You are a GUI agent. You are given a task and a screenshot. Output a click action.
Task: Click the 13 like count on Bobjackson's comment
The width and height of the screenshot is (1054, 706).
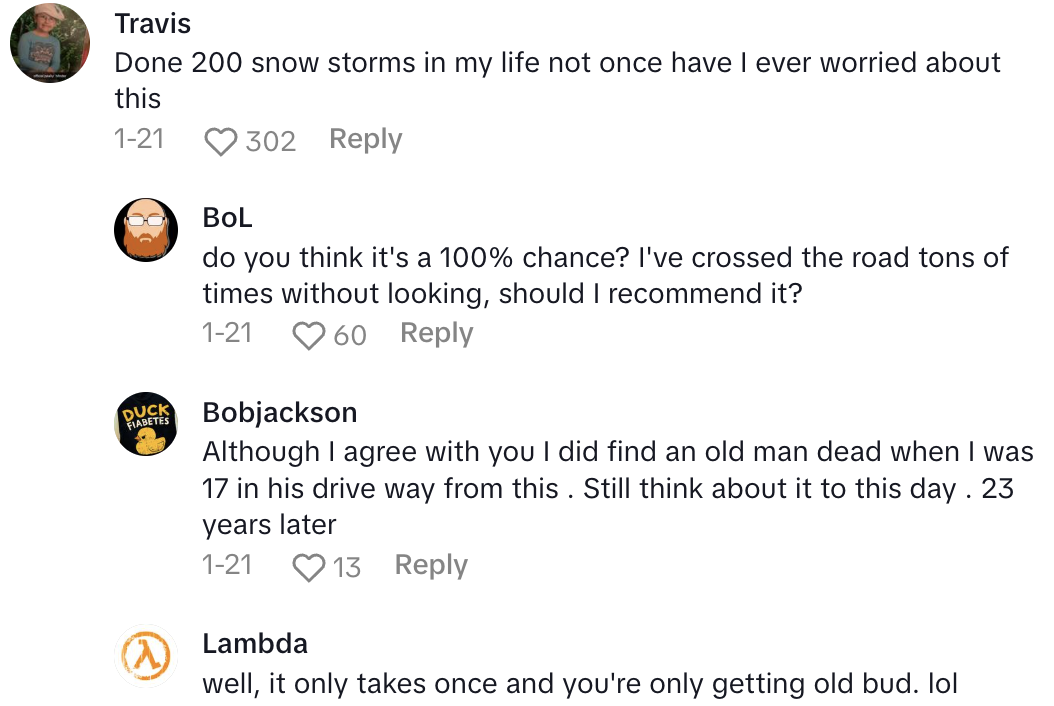coord(346,567)
